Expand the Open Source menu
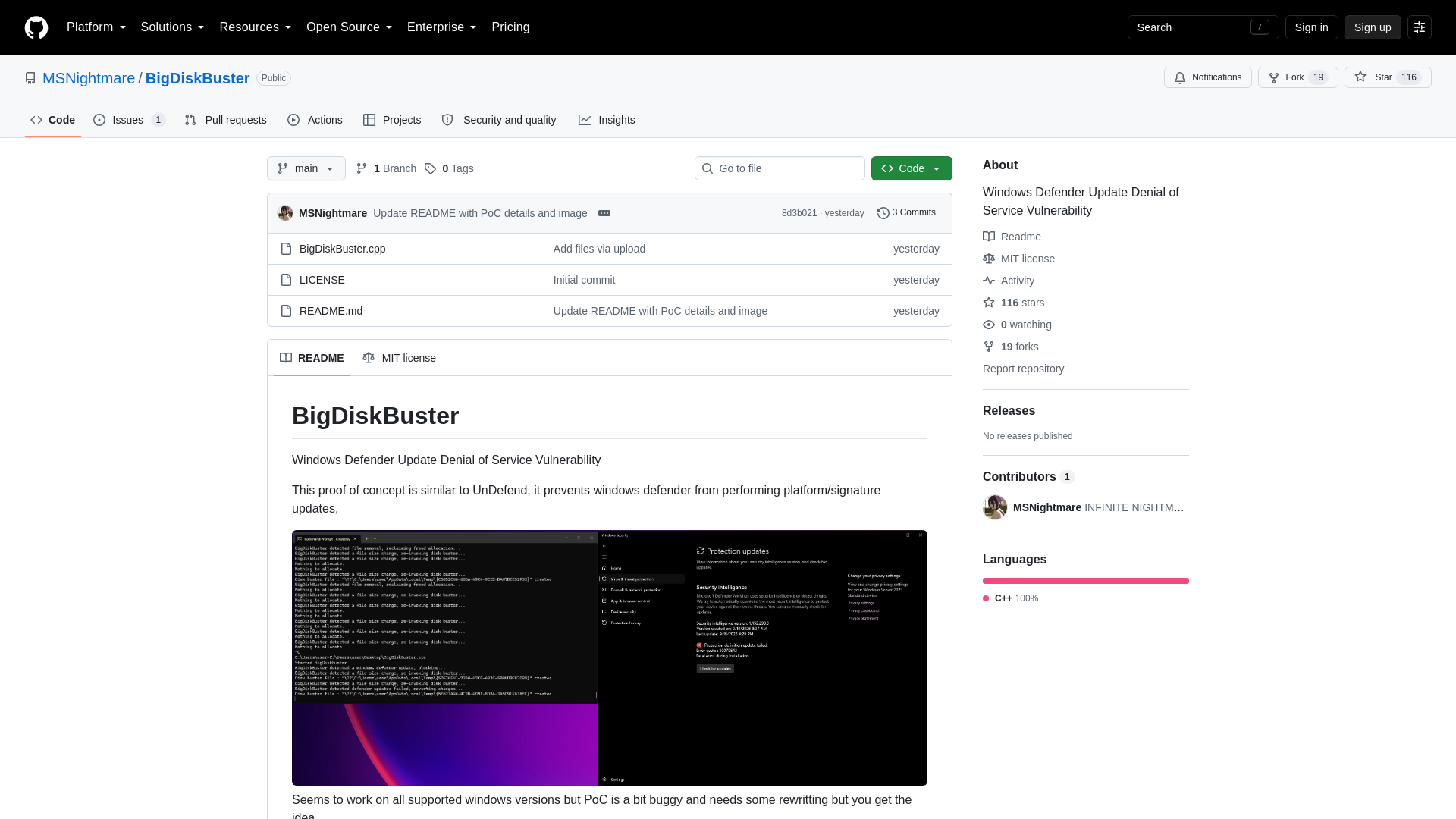Image resolution: width=1456 pixels, height=819 pixels. 349,27
